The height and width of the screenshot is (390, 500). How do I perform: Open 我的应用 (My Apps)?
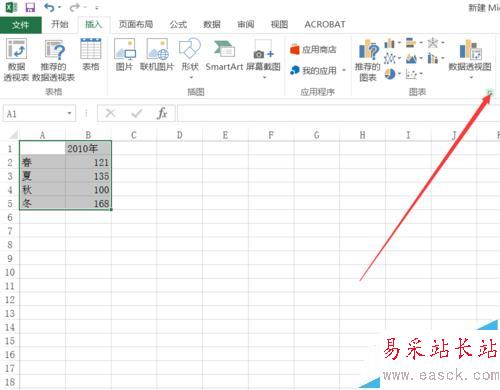(x=313, y=70)
